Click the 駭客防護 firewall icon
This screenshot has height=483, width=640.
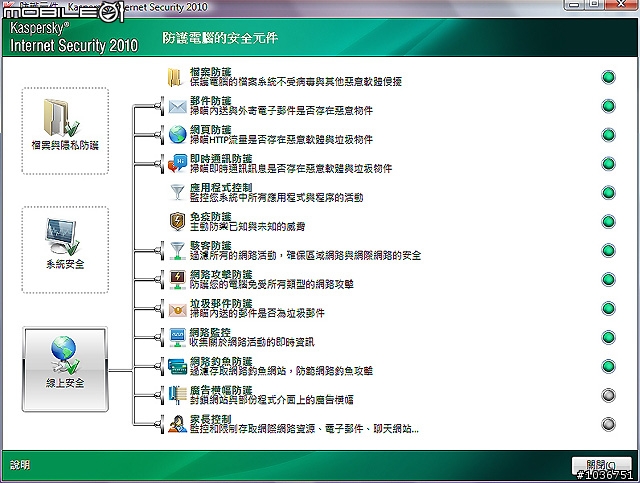177,250
